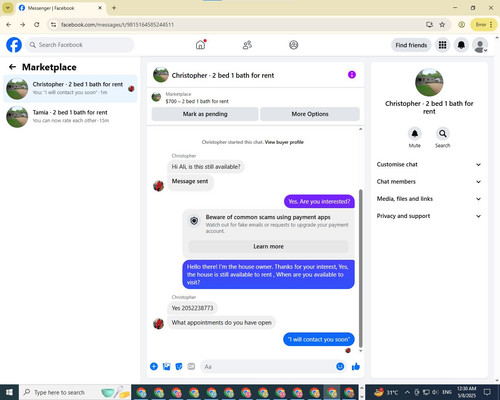Open the account profile avatar menu
The image size is (500, 400).
480,45
